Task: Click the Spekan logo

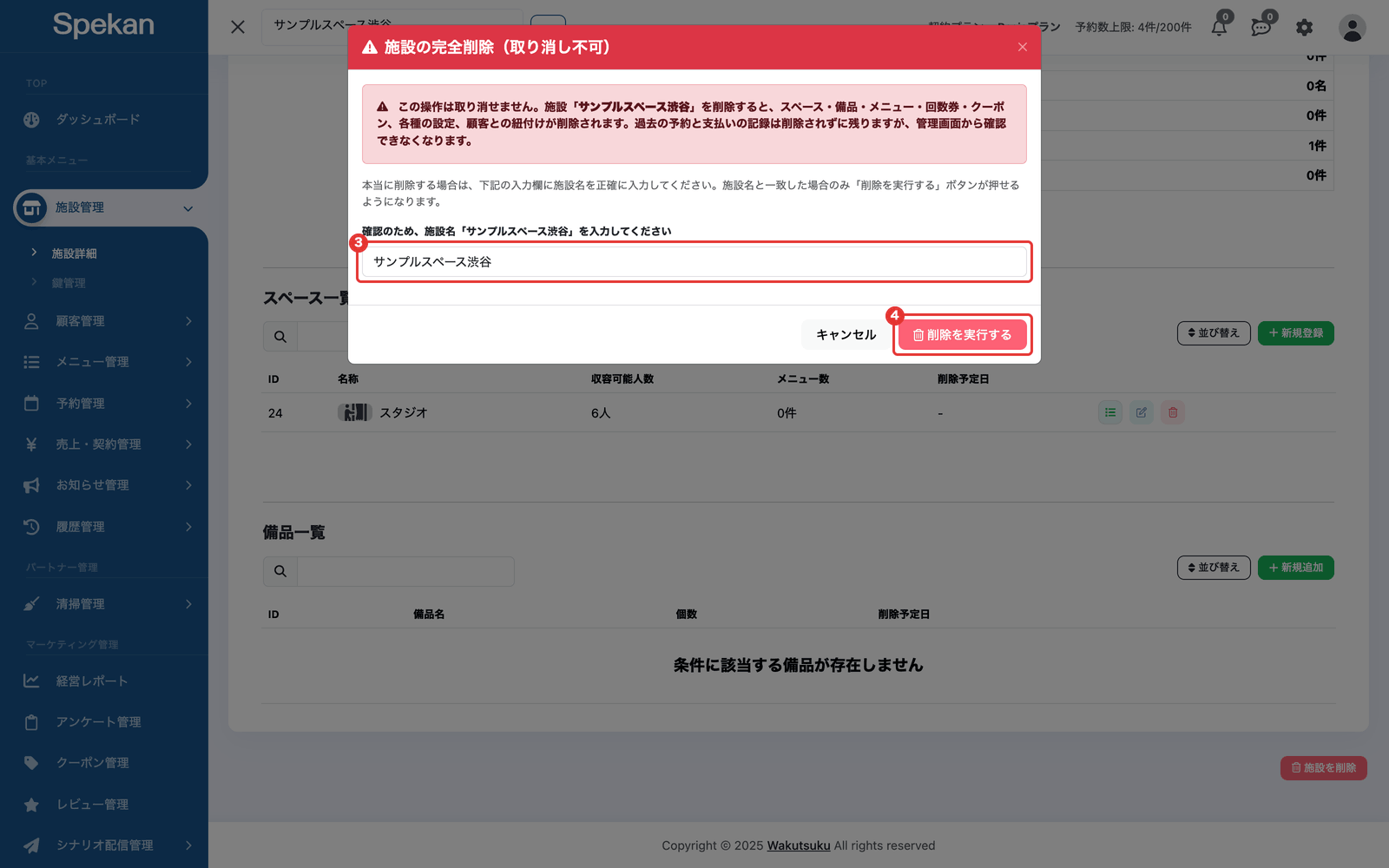Action: (x=103, y=25)
